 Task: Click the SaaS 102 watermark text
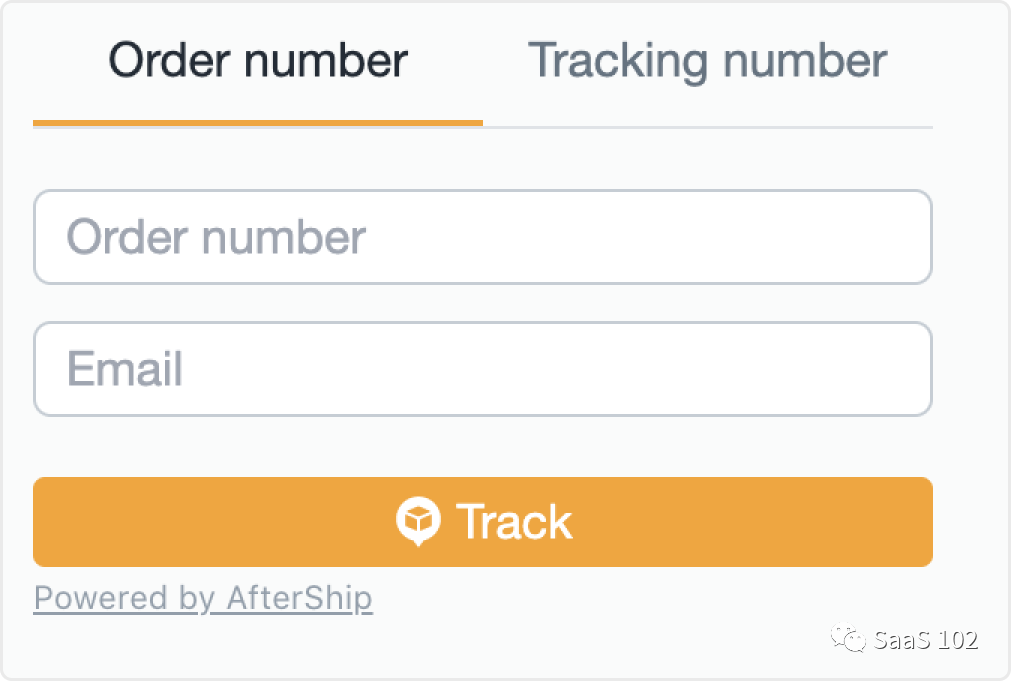[x=925, y=640]
